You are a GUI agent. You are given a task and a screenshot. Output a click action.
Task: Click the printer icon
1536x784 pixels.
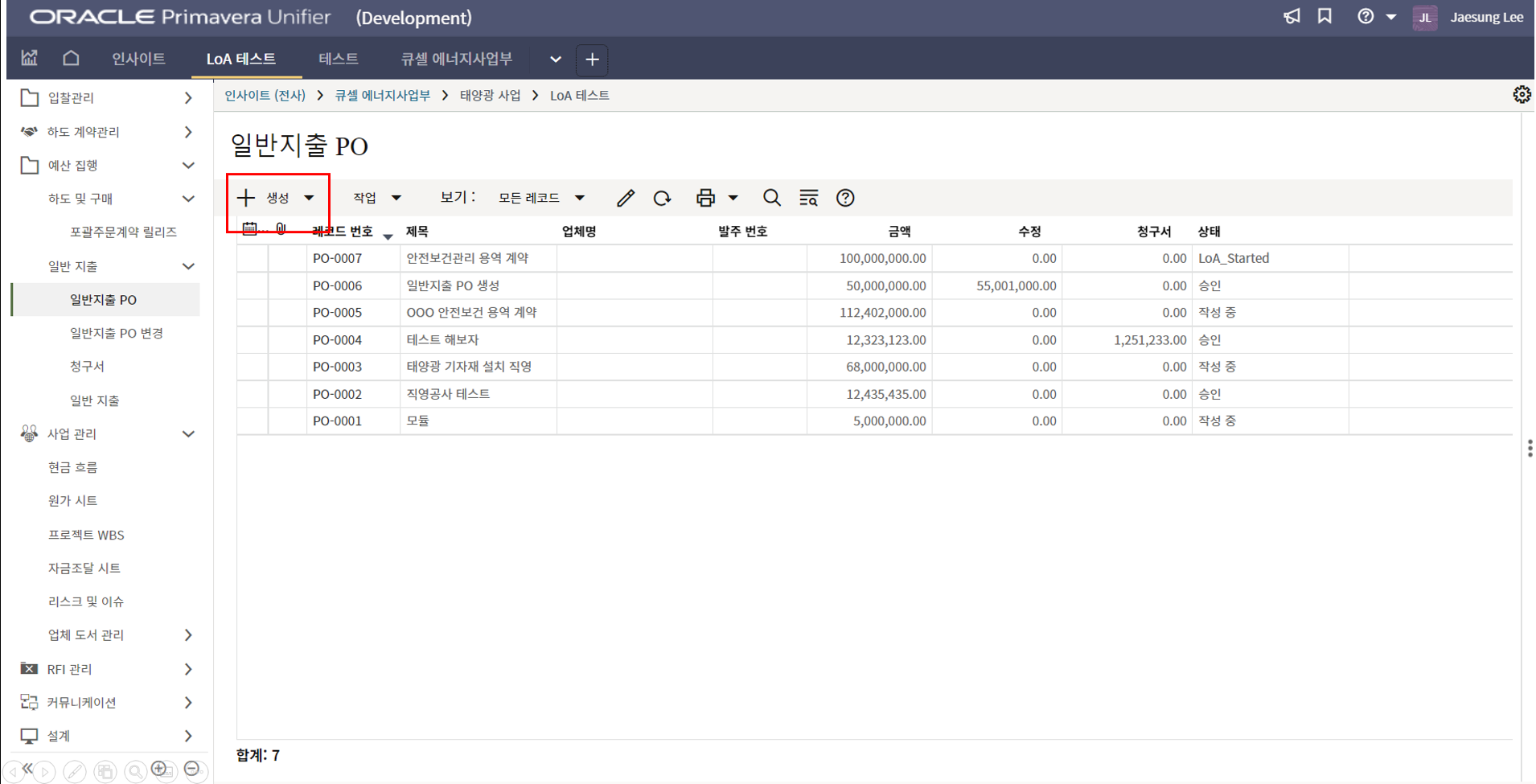pyautogui.click(x=705, y=198)
